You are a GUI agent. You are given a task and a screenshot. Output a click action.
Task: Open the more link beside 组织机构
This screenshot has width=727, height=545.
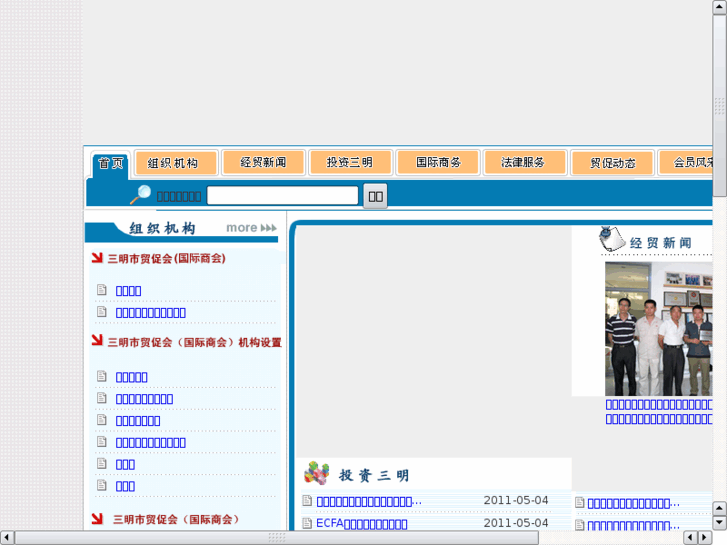click(251, 228)
